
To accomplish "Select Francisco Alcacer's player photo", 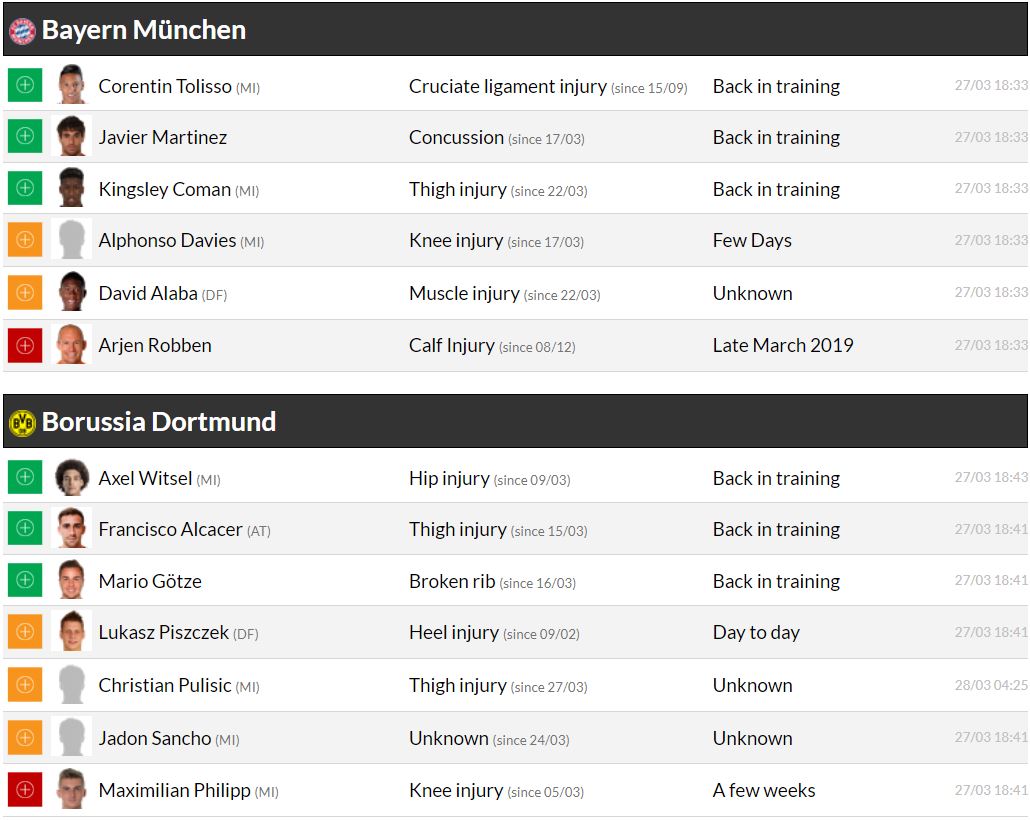I will 71,529.
